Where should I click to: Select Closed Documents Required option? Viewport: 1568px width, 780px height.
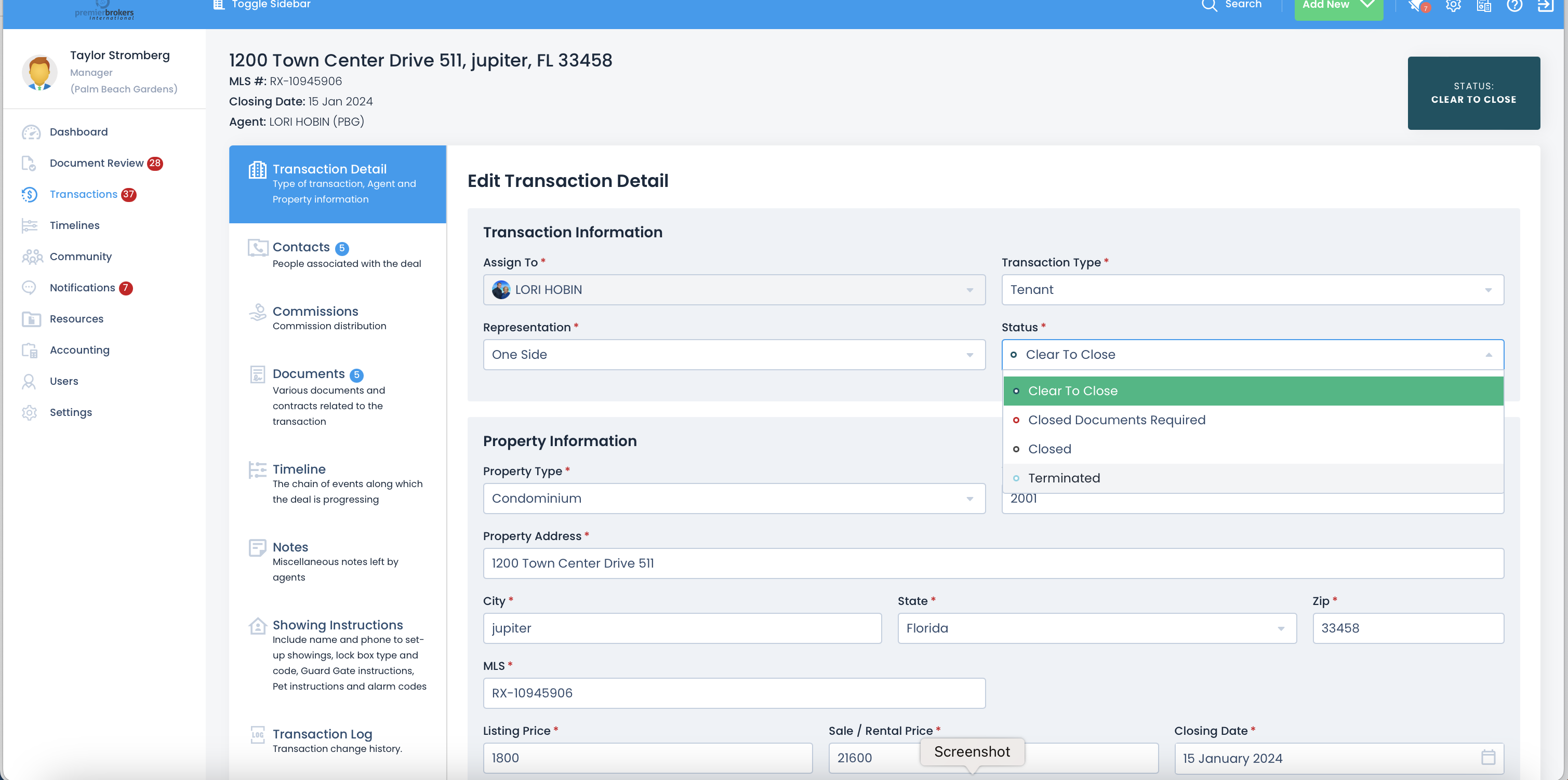1253,420
